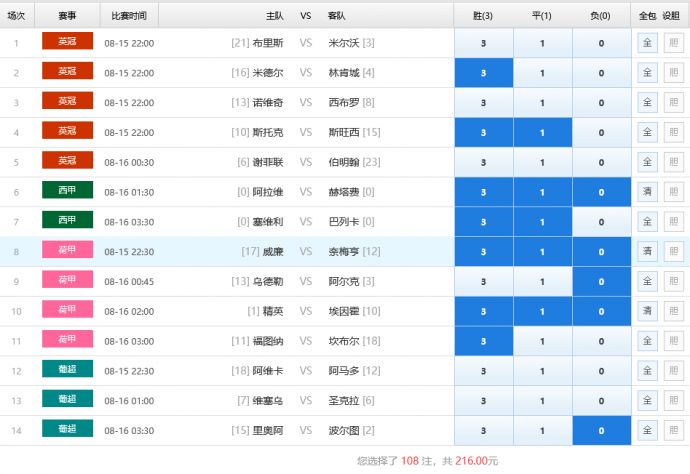Select draw (1) for 里奥阿 vs 波尔图
Screen dimensions: 690x474
543,431
